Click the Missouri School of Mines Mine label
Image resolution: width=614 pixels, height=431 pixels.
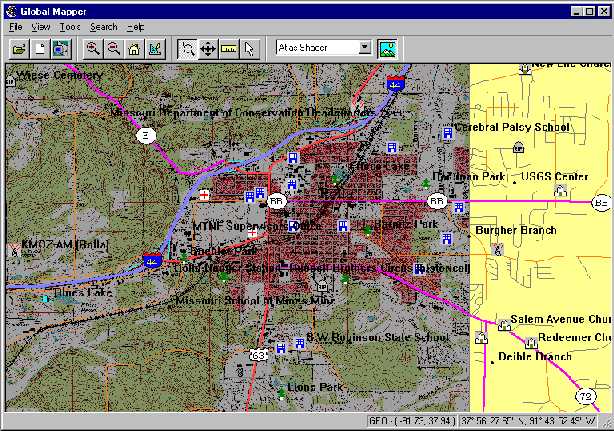point(255,301)
